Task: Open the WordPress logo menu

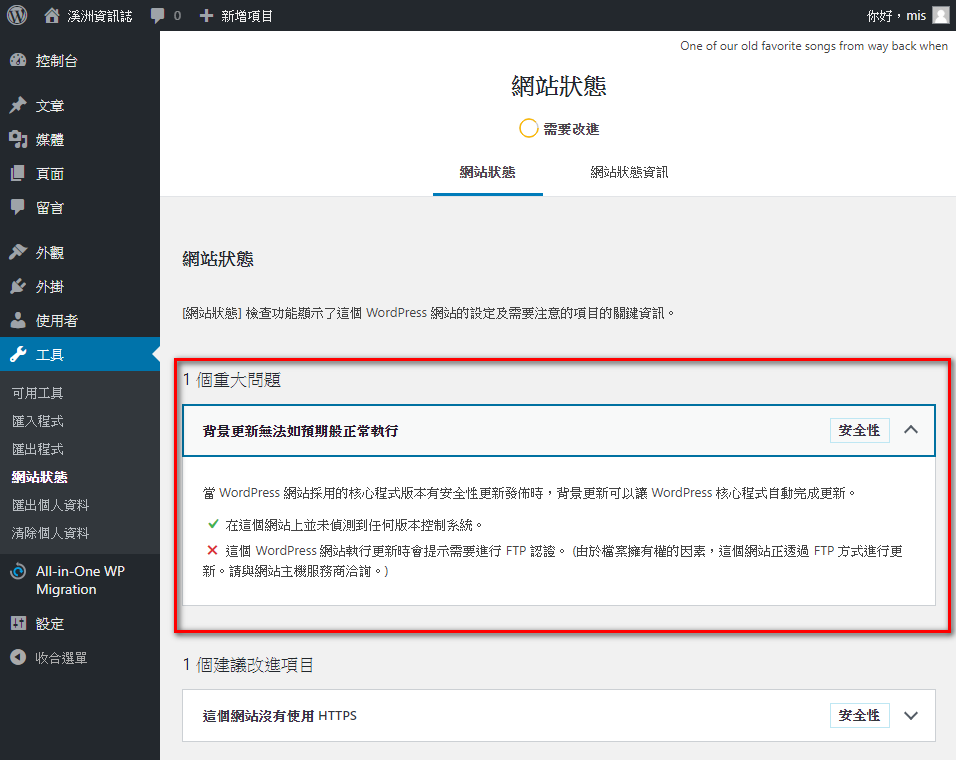Action: coord(17,15)
